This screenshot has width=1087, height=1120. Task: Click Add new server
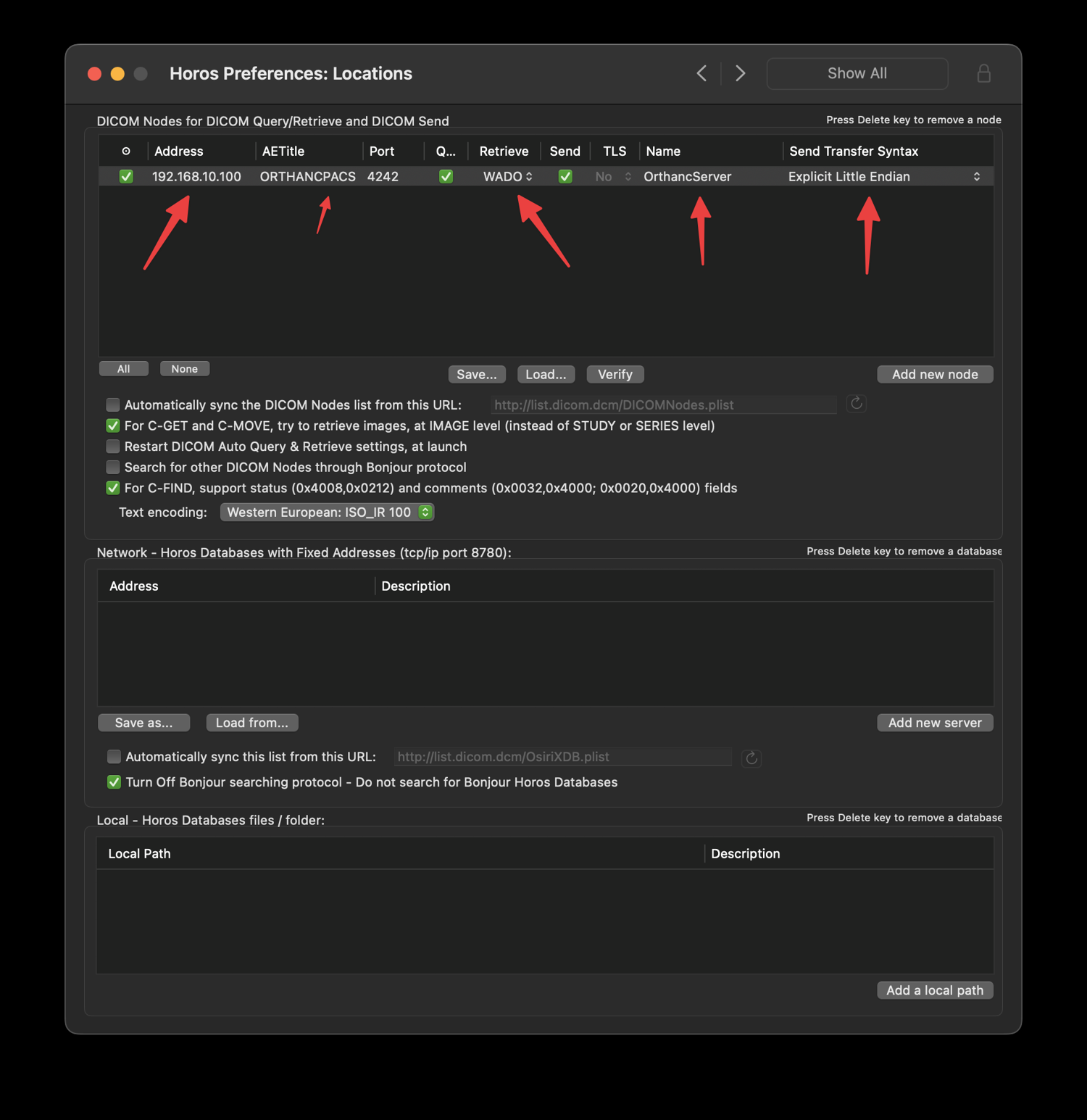coord(935,723)
